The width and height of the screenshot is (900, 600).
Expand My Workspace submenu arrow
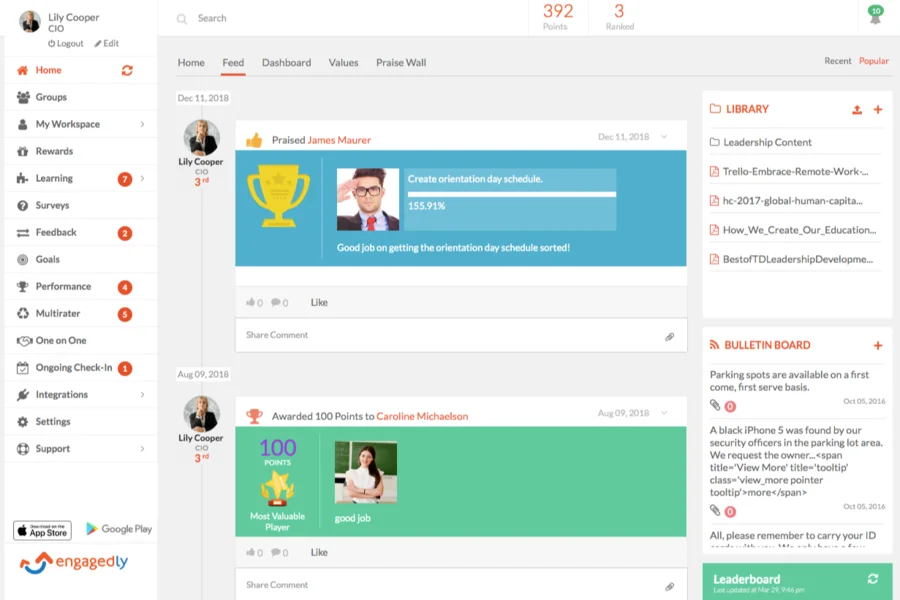point(142,124)
